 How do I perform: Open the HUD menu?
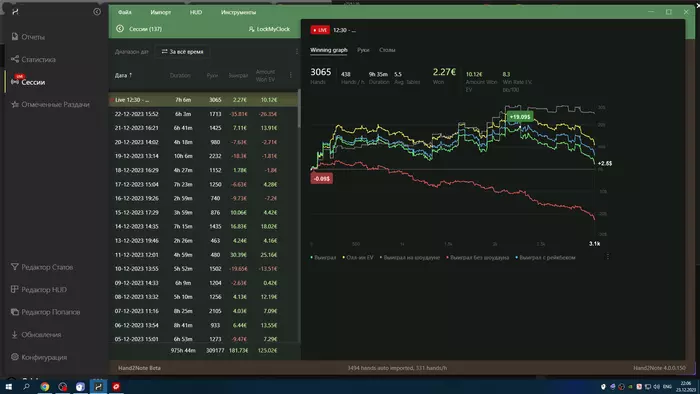pos(196,12)
